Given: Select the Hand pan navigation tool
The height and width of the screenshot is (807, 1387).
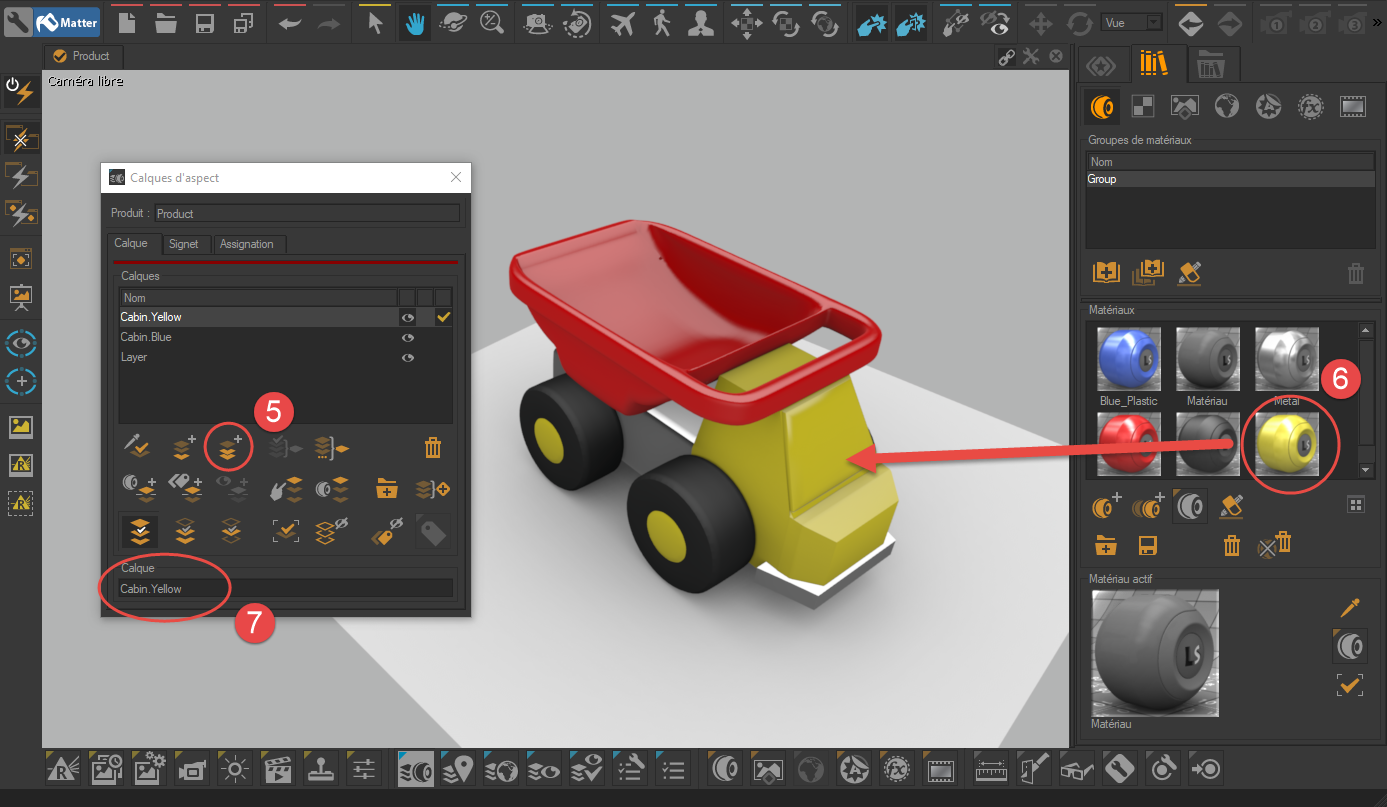Looking at the screenshot, I should coord(413,22).
